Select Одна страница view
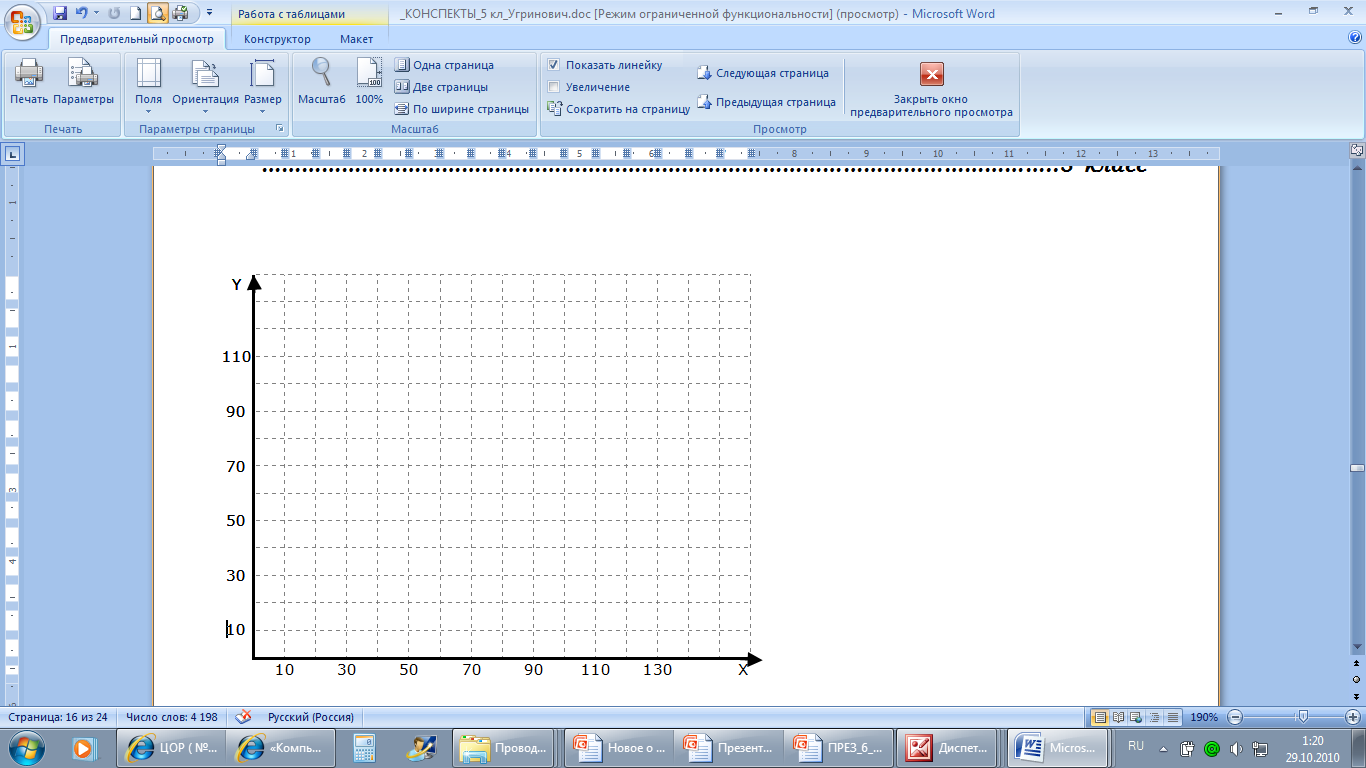The height and width of the screenshot is (768, 1366). click(x=444, y=65)
